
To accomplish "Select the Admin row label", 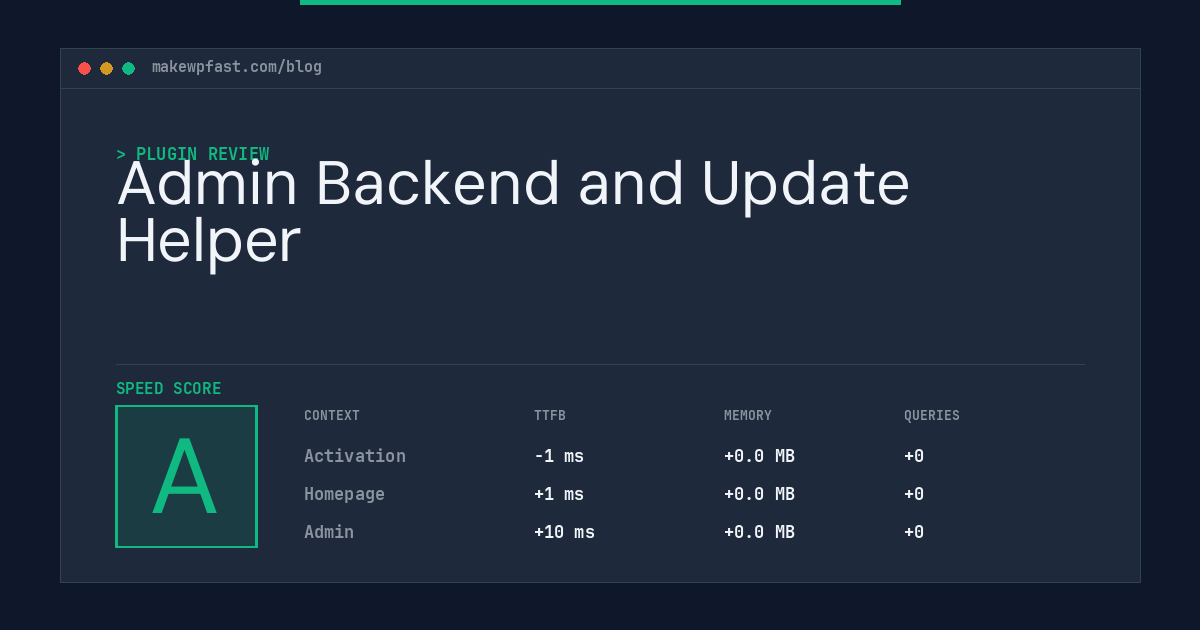I will point(329,532).
